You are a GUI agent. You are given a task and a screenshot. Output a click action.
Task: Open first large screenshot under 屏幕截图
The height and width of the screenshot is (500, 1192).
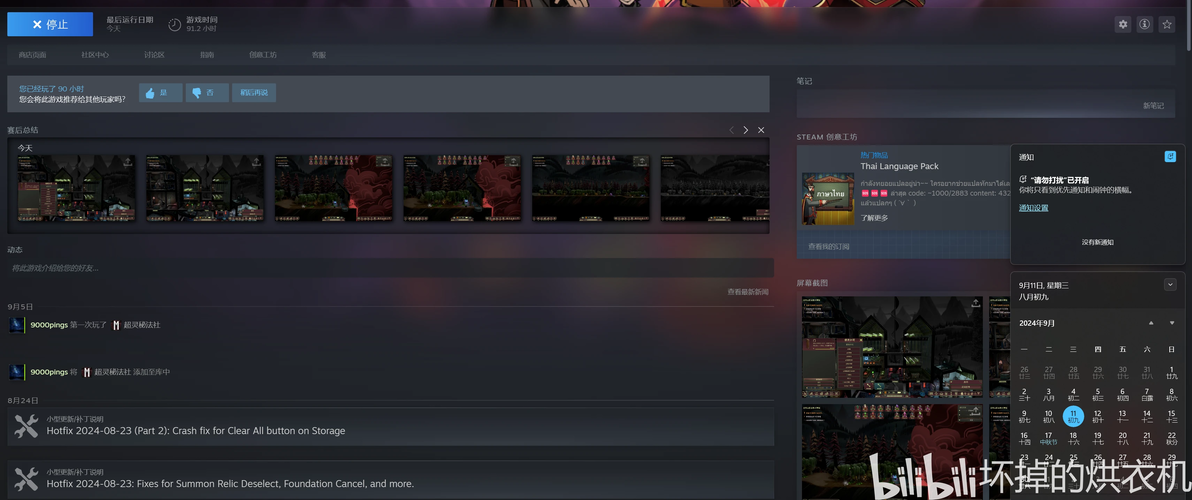892,347
